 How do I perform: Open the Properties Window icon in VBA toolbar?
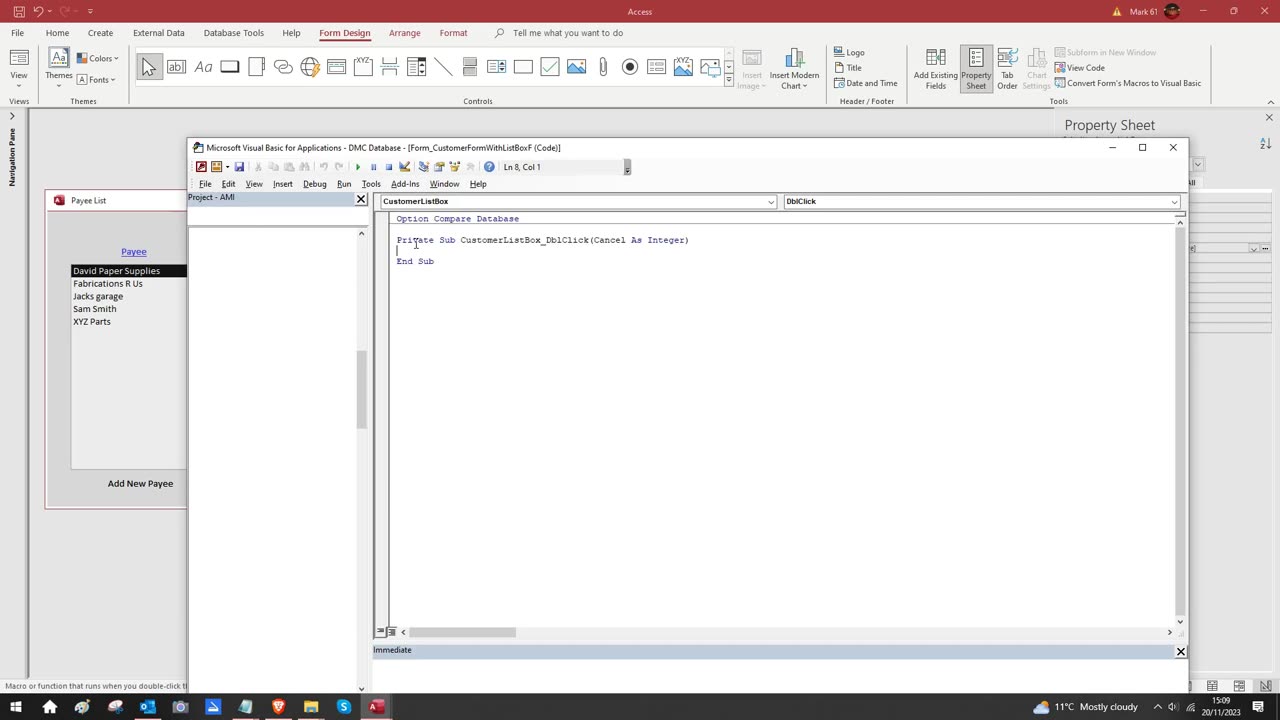(439, 167)
